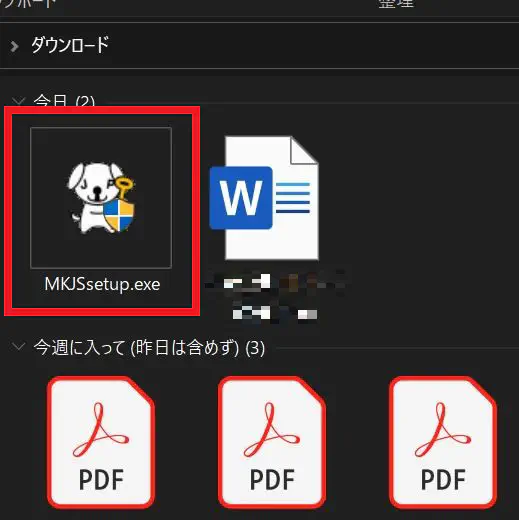Viewport: 519px width, 520px height.
Task: Select the MKJSsetup.exe dog installer icon
Action: pos(101,198)
